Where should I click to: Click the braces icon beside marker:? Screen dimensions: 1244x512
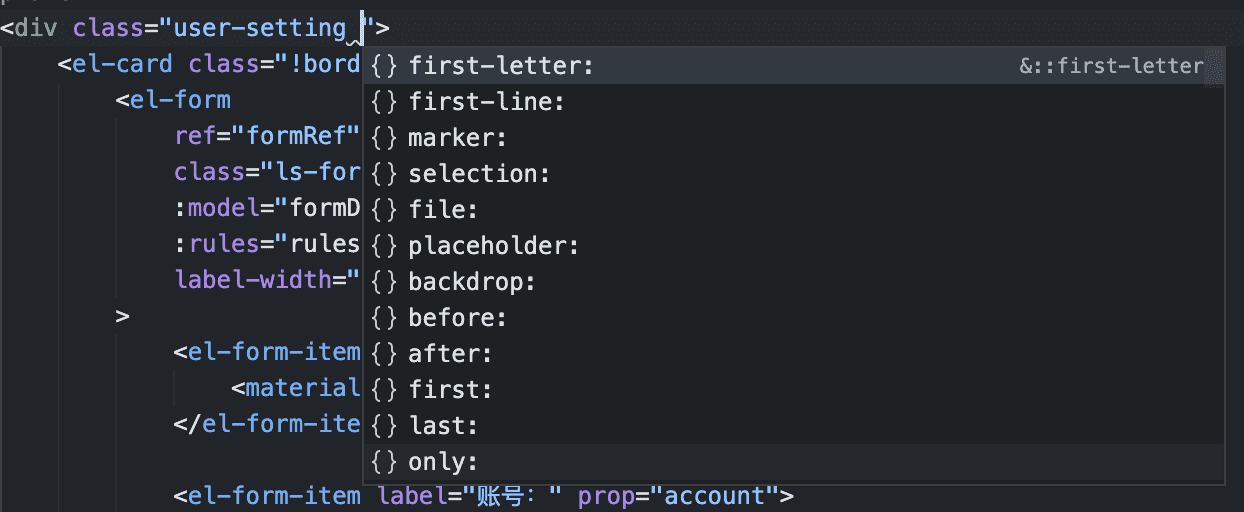click(384, 138)
